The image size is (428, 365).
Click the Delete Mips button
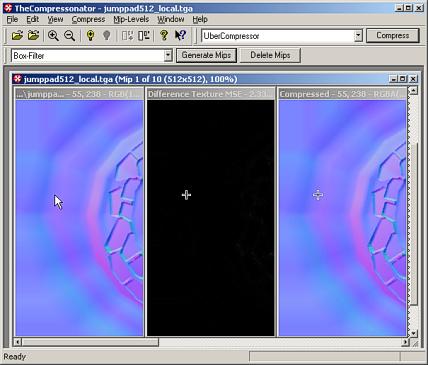pos(270,55)
